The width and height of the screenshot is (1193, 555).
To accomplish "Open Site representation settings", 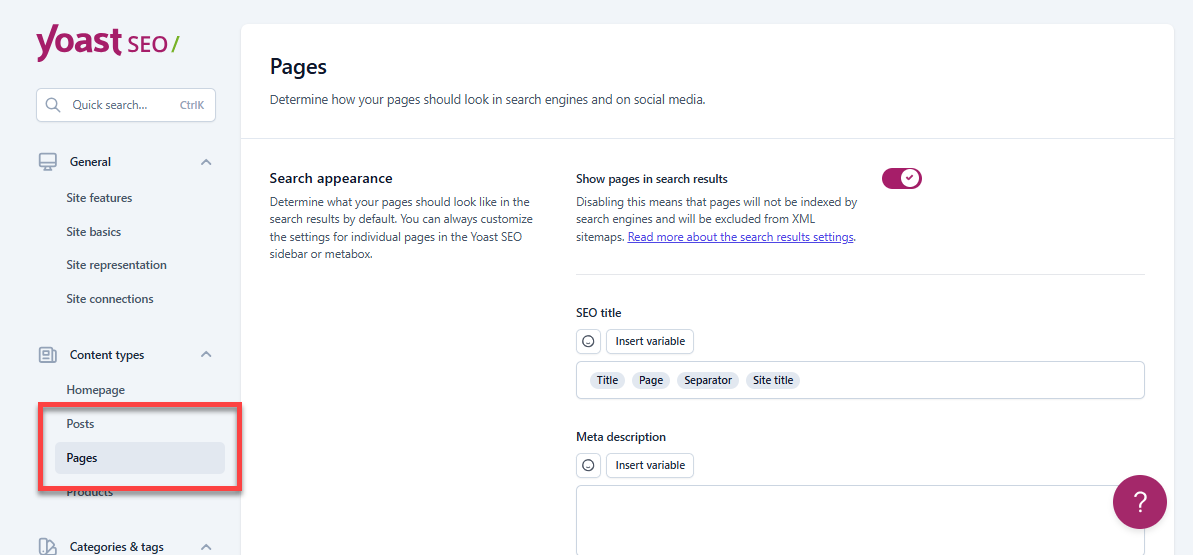I will (116, 265).
